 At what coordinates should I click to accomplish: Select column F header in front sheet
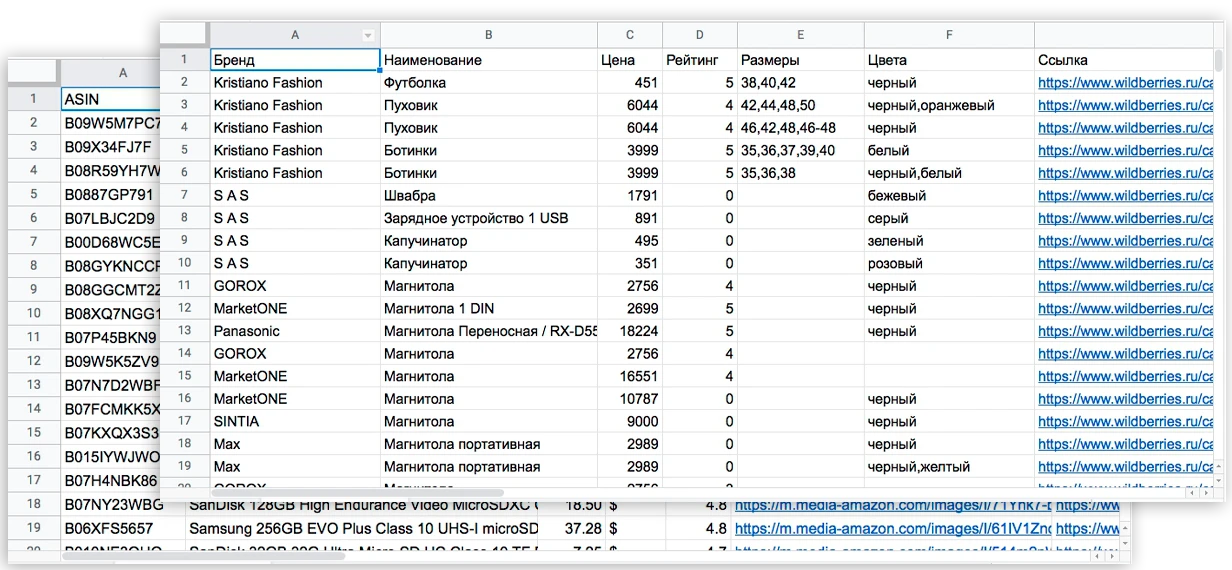(949, 35)
